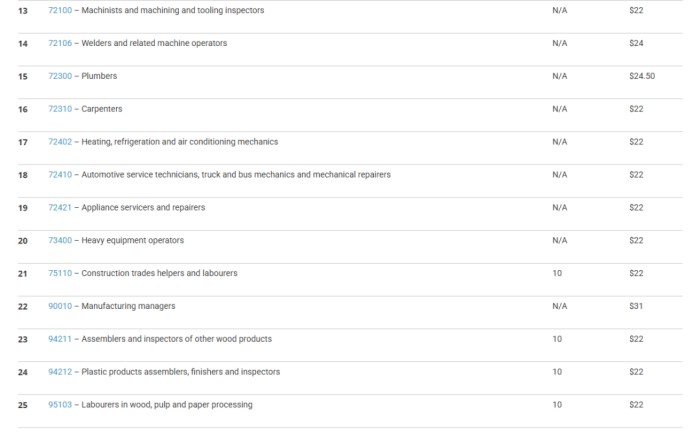
Task: Open the 95103 pulp and paper link
Action: pyautogui.click(x=59, y=405)
